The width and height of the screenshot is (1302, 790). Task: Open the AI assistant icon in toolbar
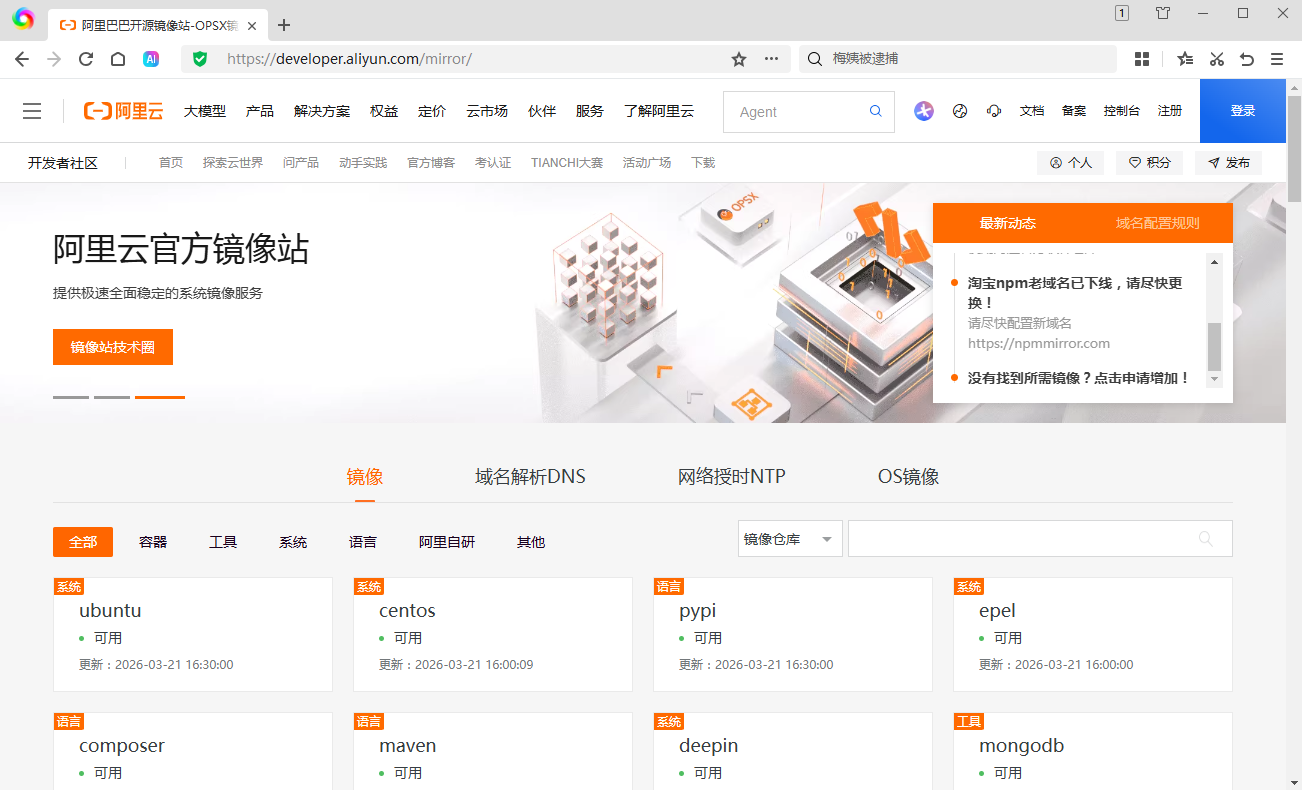click(151, 59)
